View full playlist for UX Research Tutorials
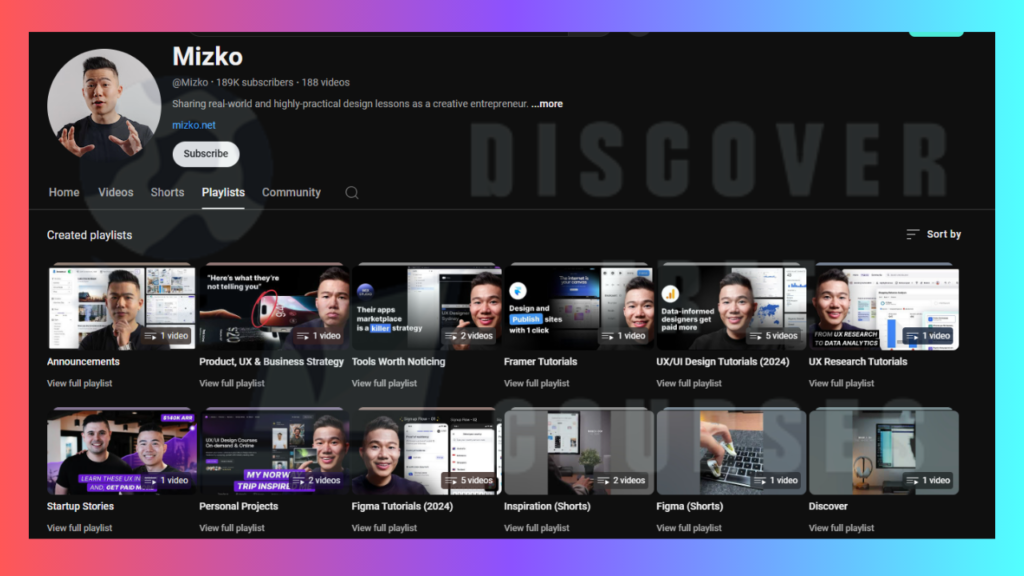This screenshot has width=1024, height=576. 842,383
